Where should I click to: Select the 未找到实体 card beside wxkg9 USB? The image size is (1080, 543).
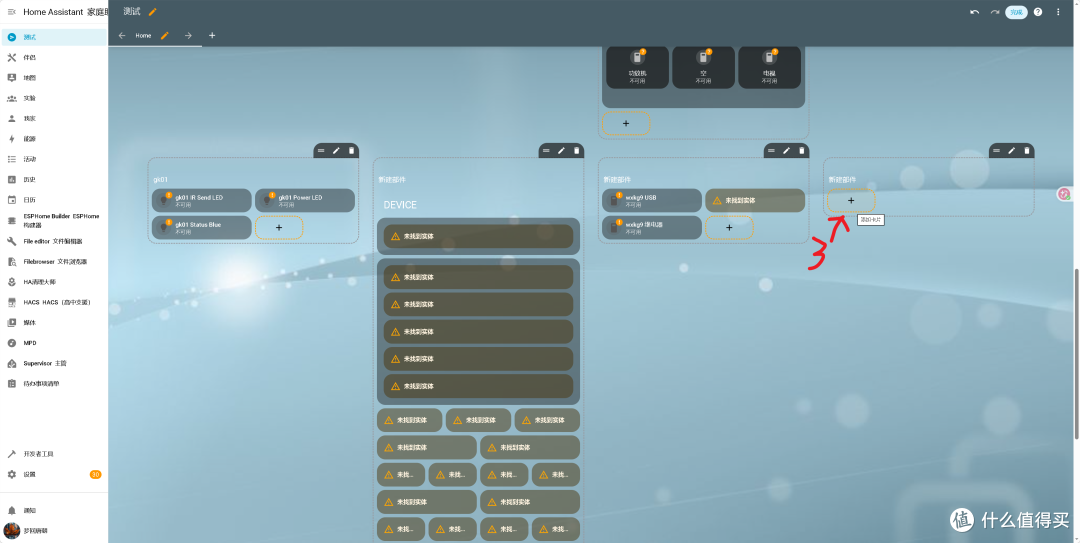coord(755,201)
